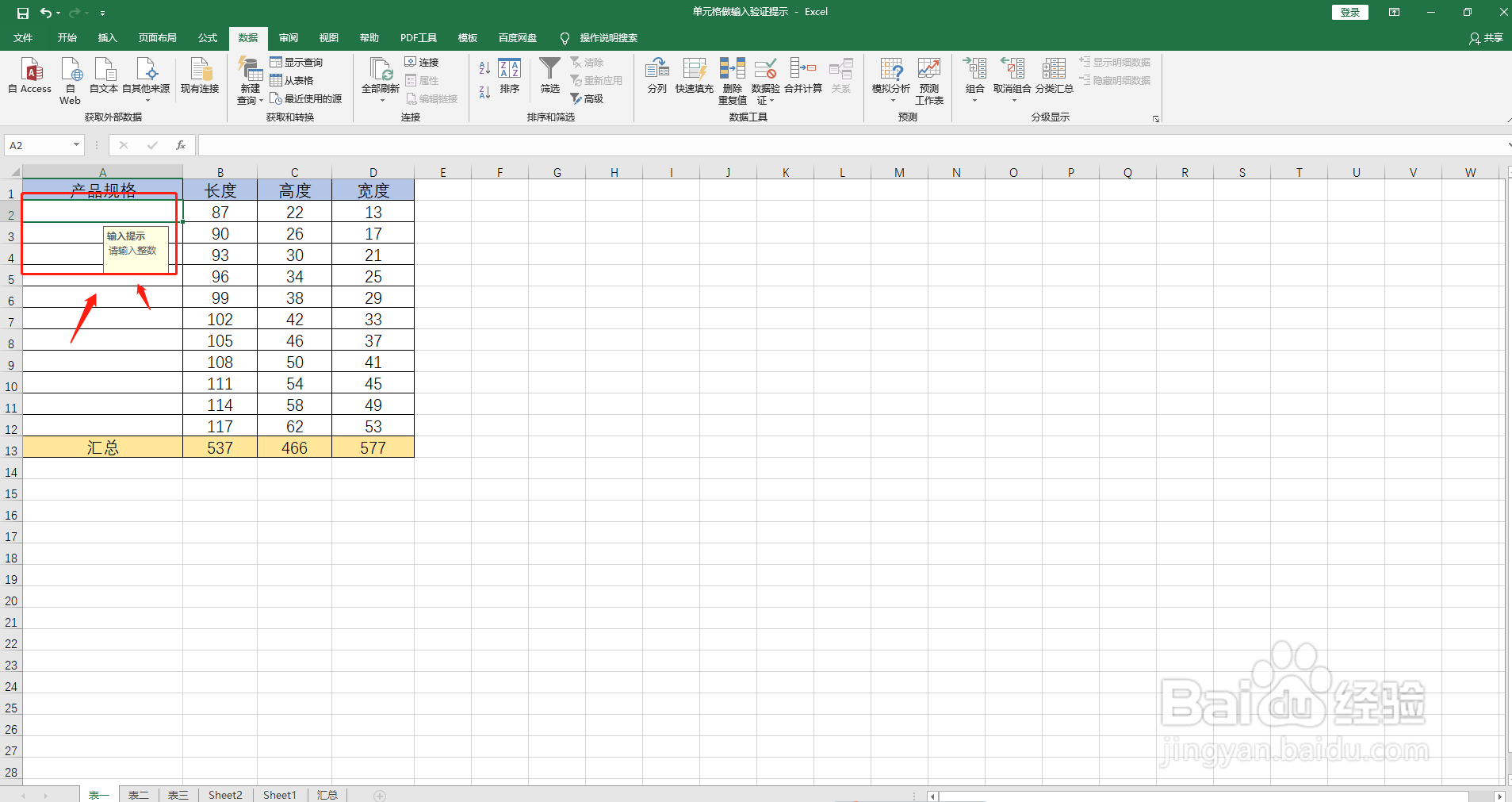Switch to Review (审阅) tab

[x=289, y=38]
